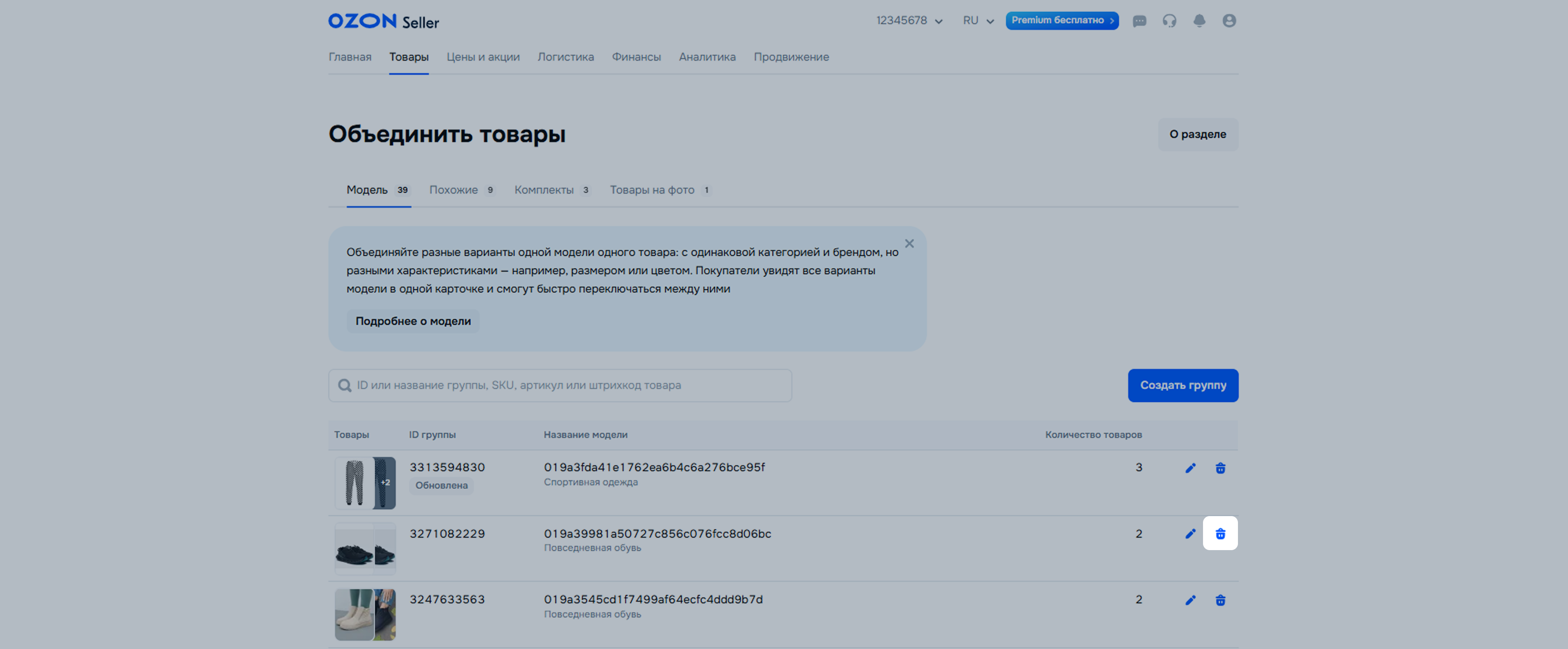
Task: Edit group 3313594830 with pencil icon
Action: pyautogui.click(x=1190, y=468)
